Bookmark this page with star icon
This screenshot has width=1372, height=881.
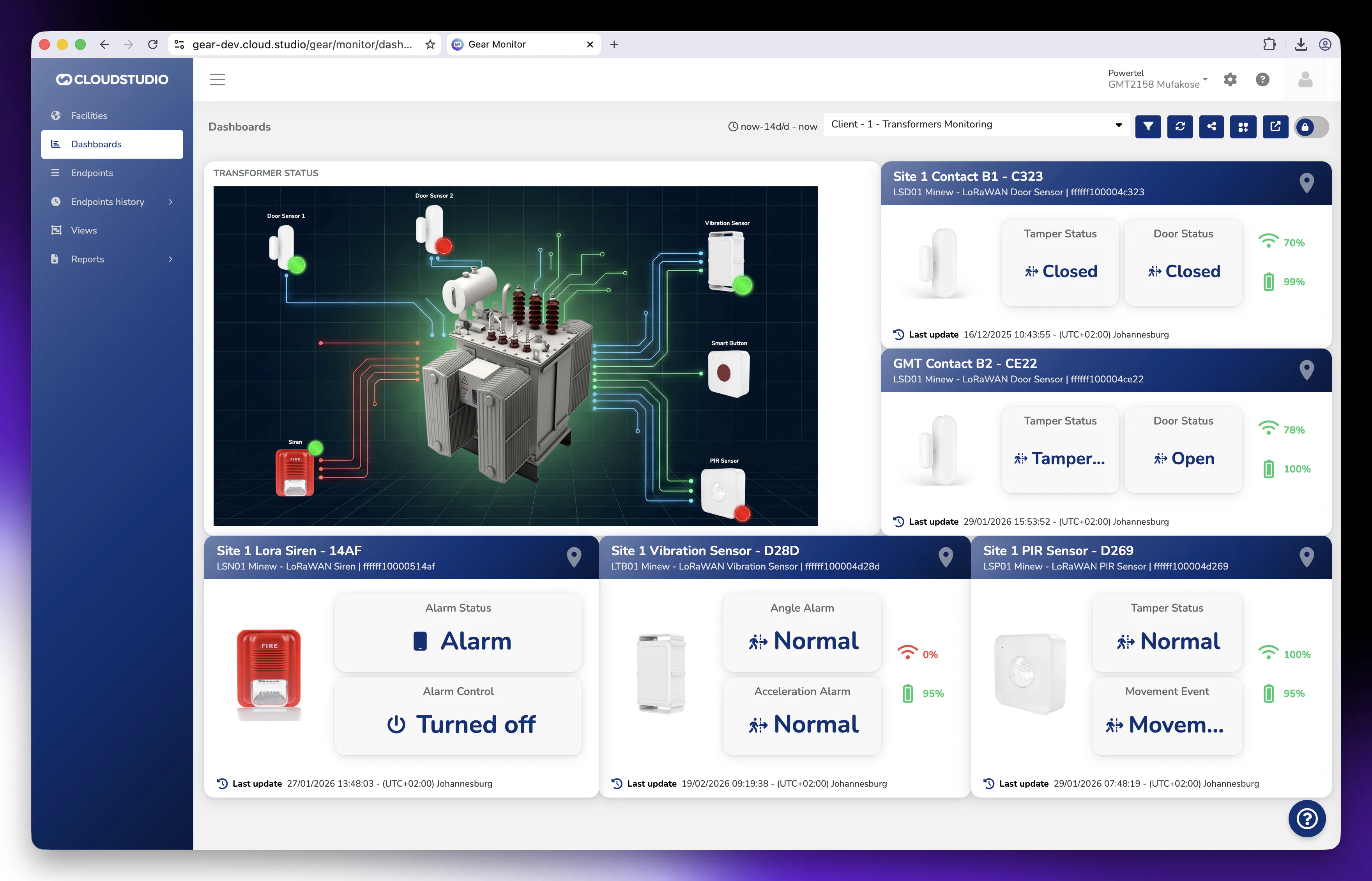pos(430,44)
